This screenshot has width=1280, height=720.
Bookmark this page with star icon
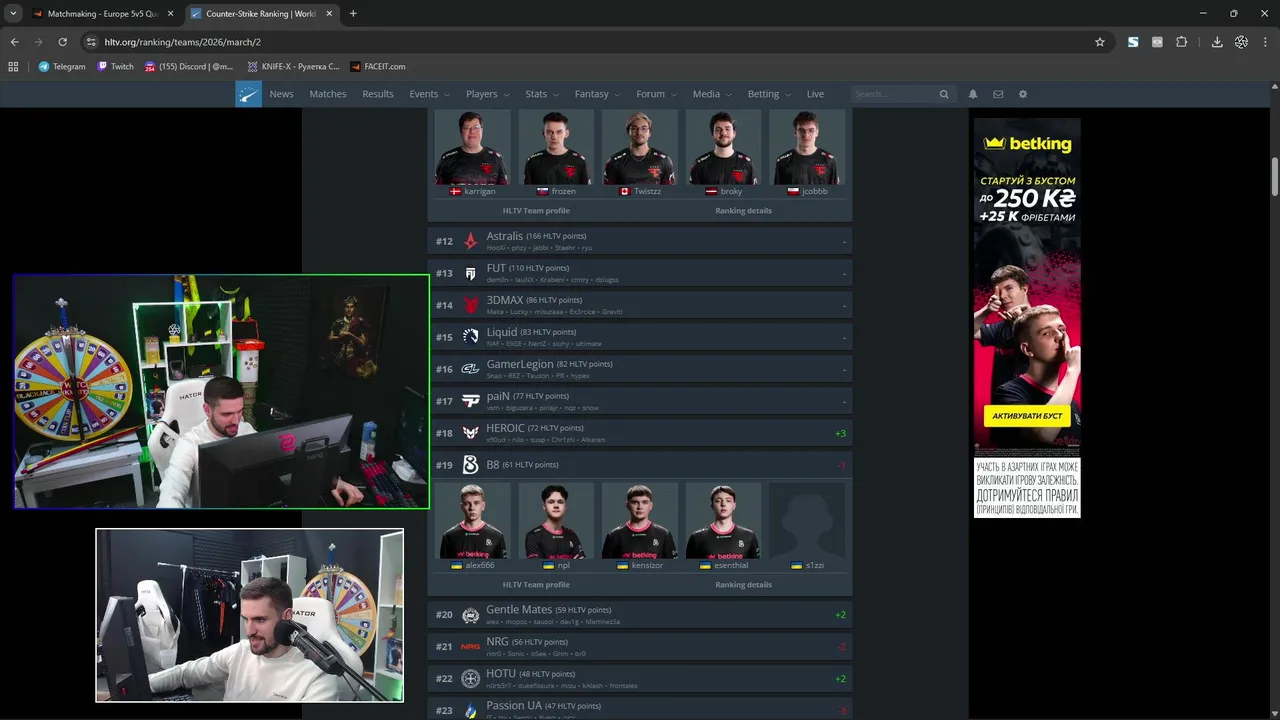[1100, 42]
